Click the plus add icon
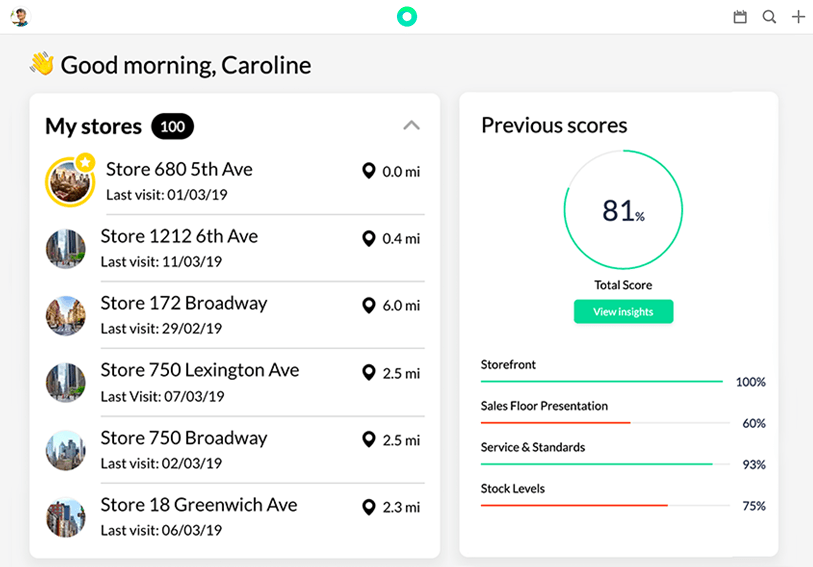The height and width of the screenshot is (567, 813). (x=798, y=17)
